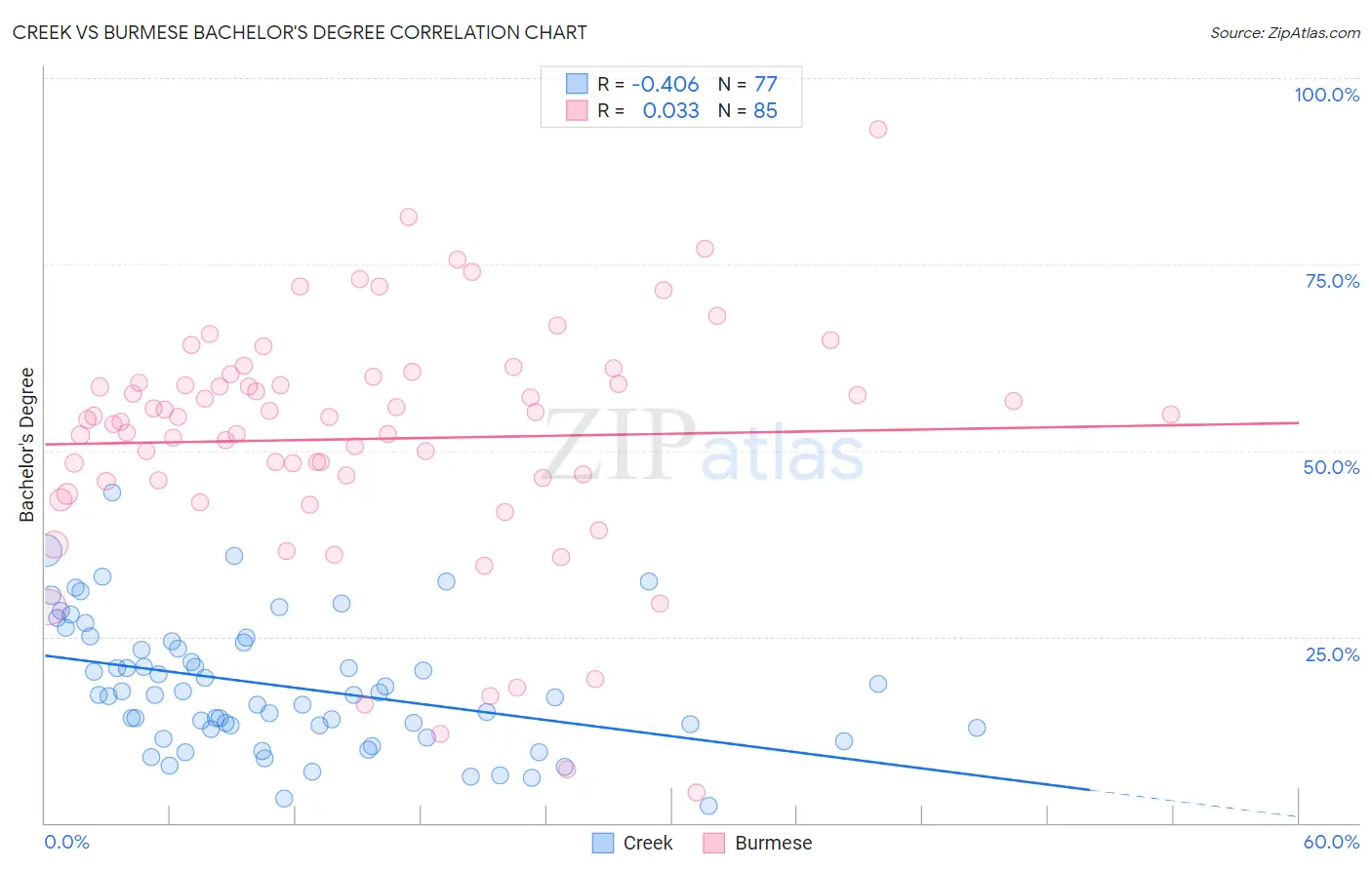The width and height of the screenshot is (1372, 870).
Task: Click the 75.0% y-axis label
Action: [x=1332, y=281]
